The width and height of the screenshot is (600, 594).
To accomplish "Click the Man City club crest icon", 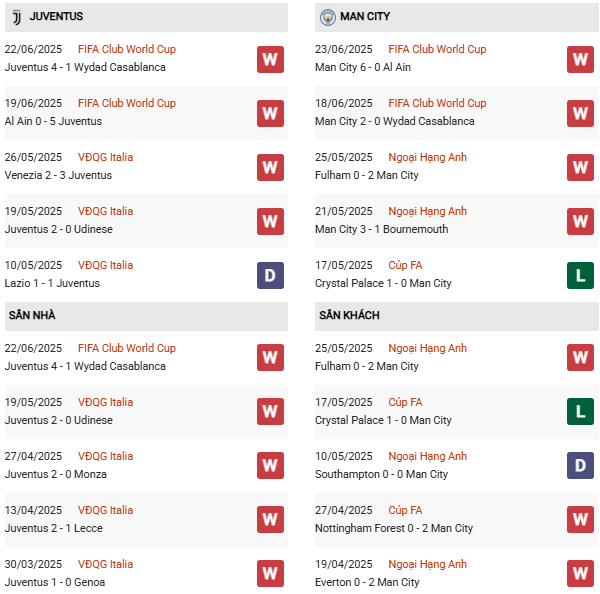I will [x=327, y=17].
